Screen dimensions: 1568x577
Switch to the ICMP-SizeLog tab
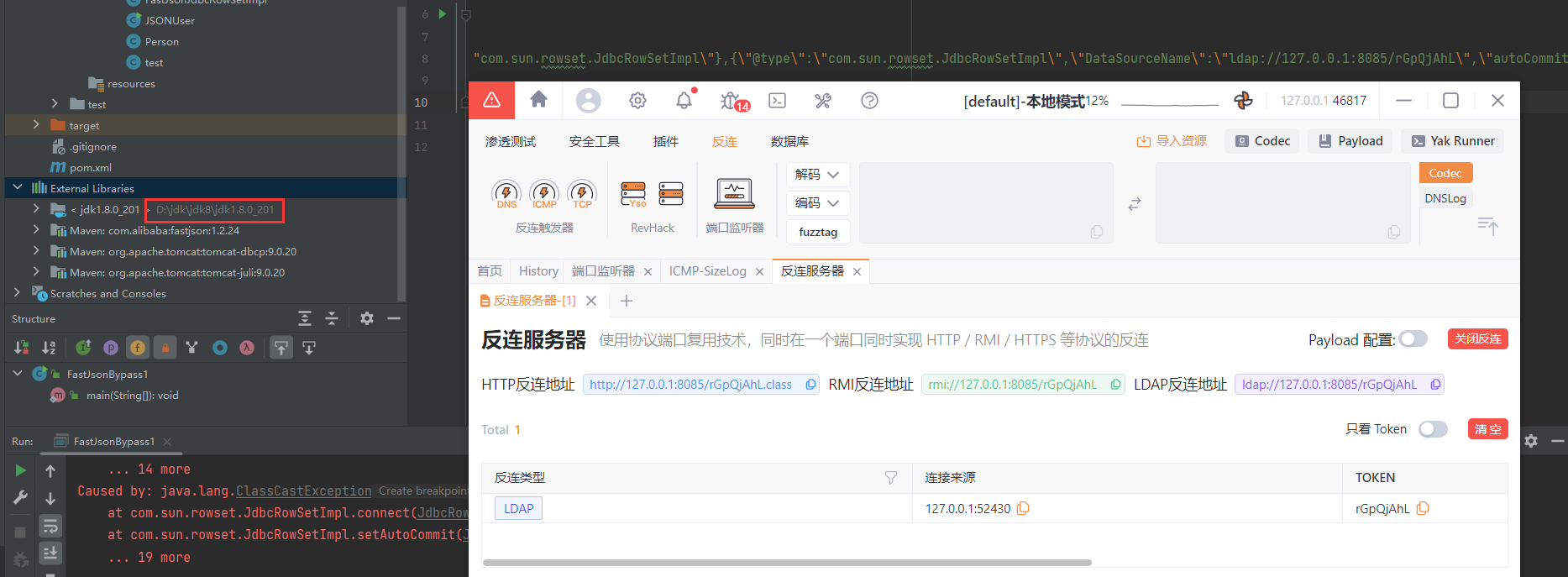click(x=708, y=271)
